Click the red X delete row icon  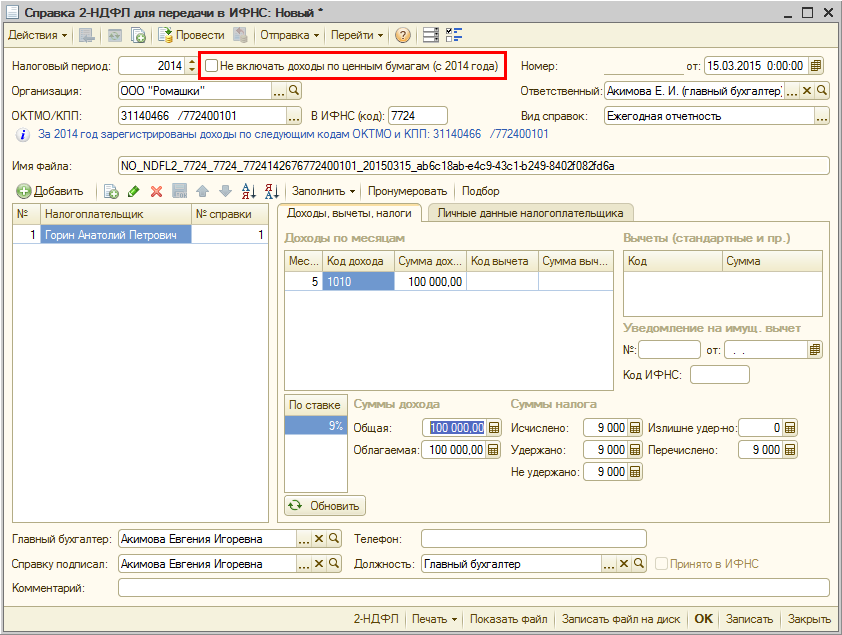tap(156, 192)
